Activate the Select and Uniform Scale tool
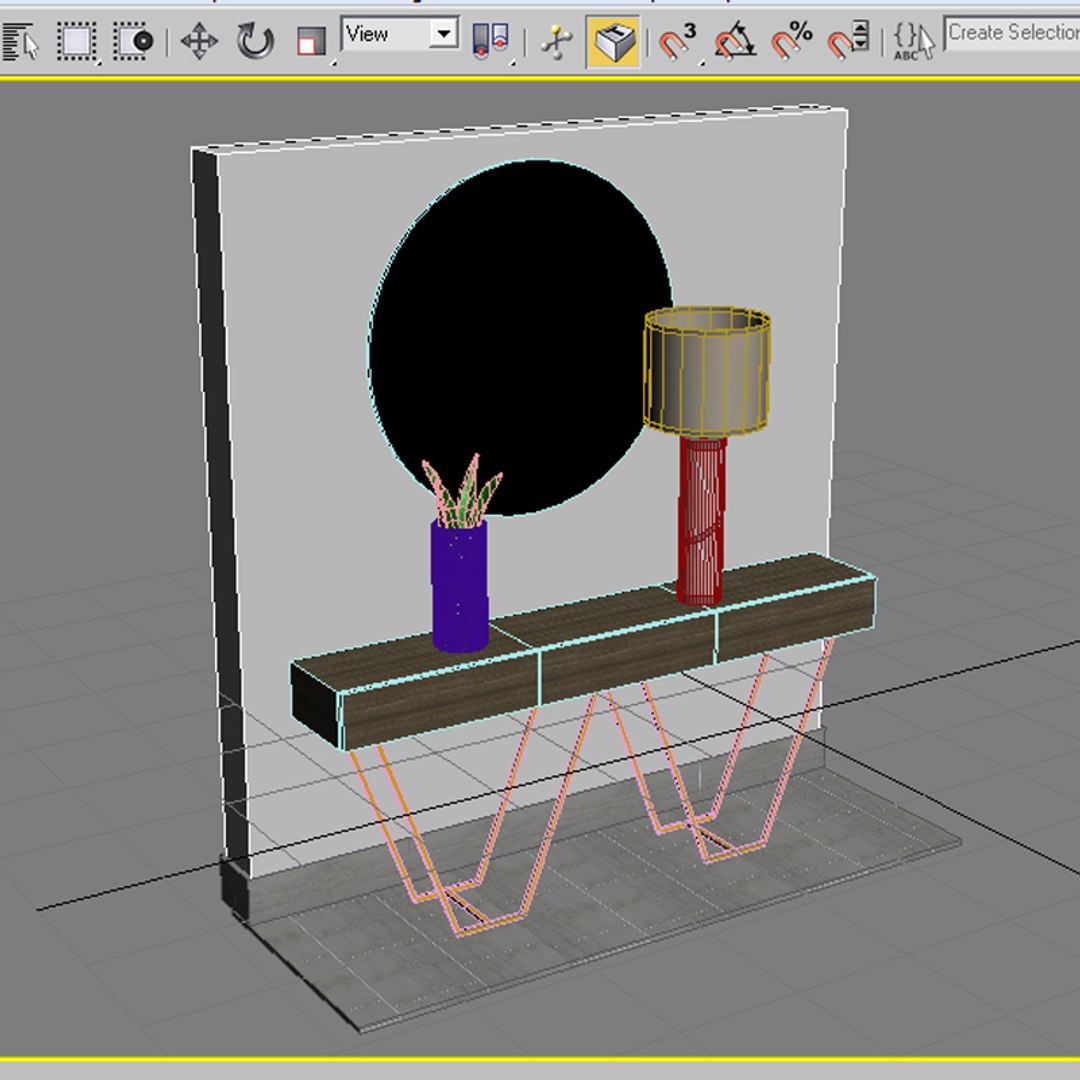The width and height of the screenshot is (1080, 1080). point(311,41)
